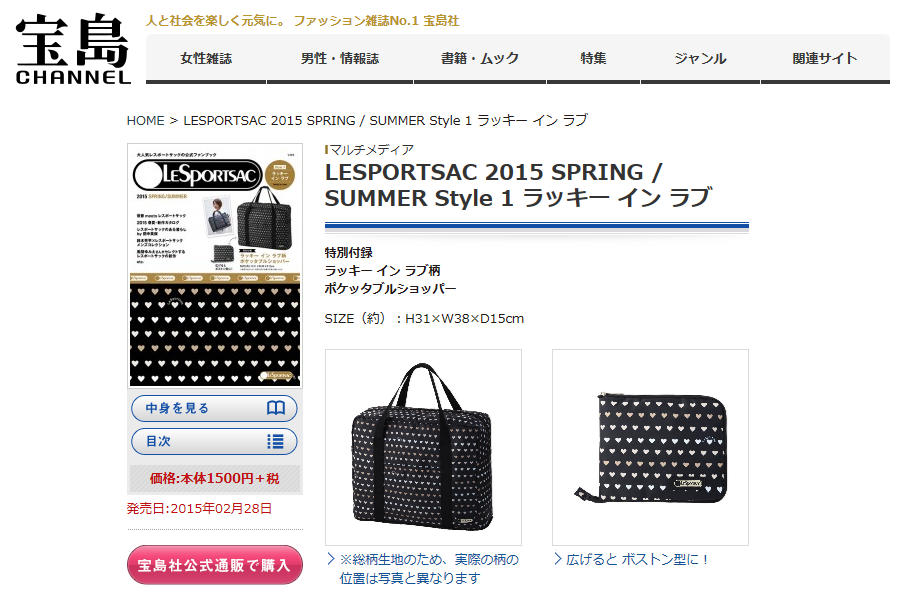This screenshot has height=594, width=898.
Task: Expand the 関連サイト navigation tab
Action: pyautogui.click(x=825, y=58)
